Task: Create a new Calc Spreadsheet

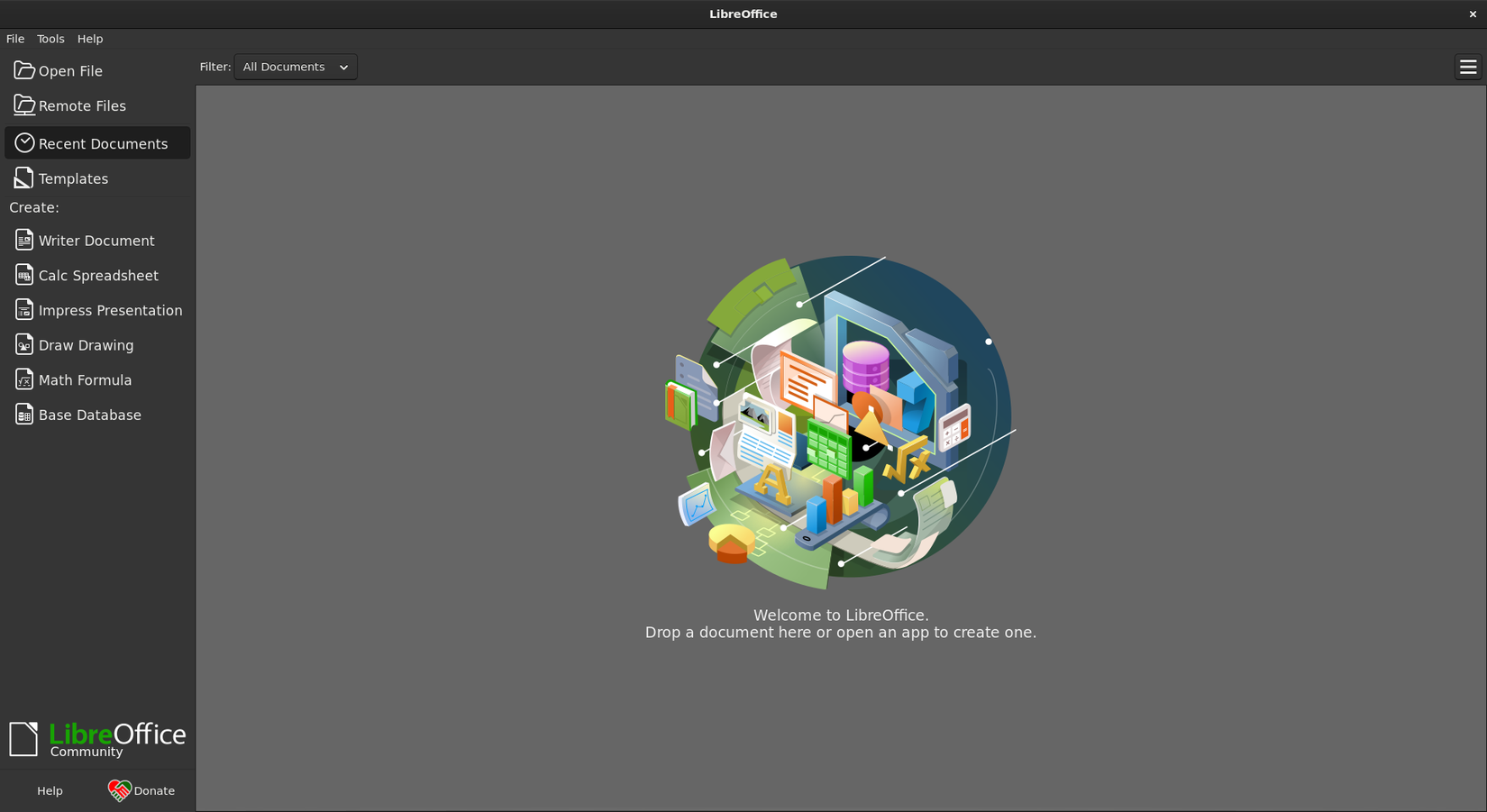Action: point(98,275)
